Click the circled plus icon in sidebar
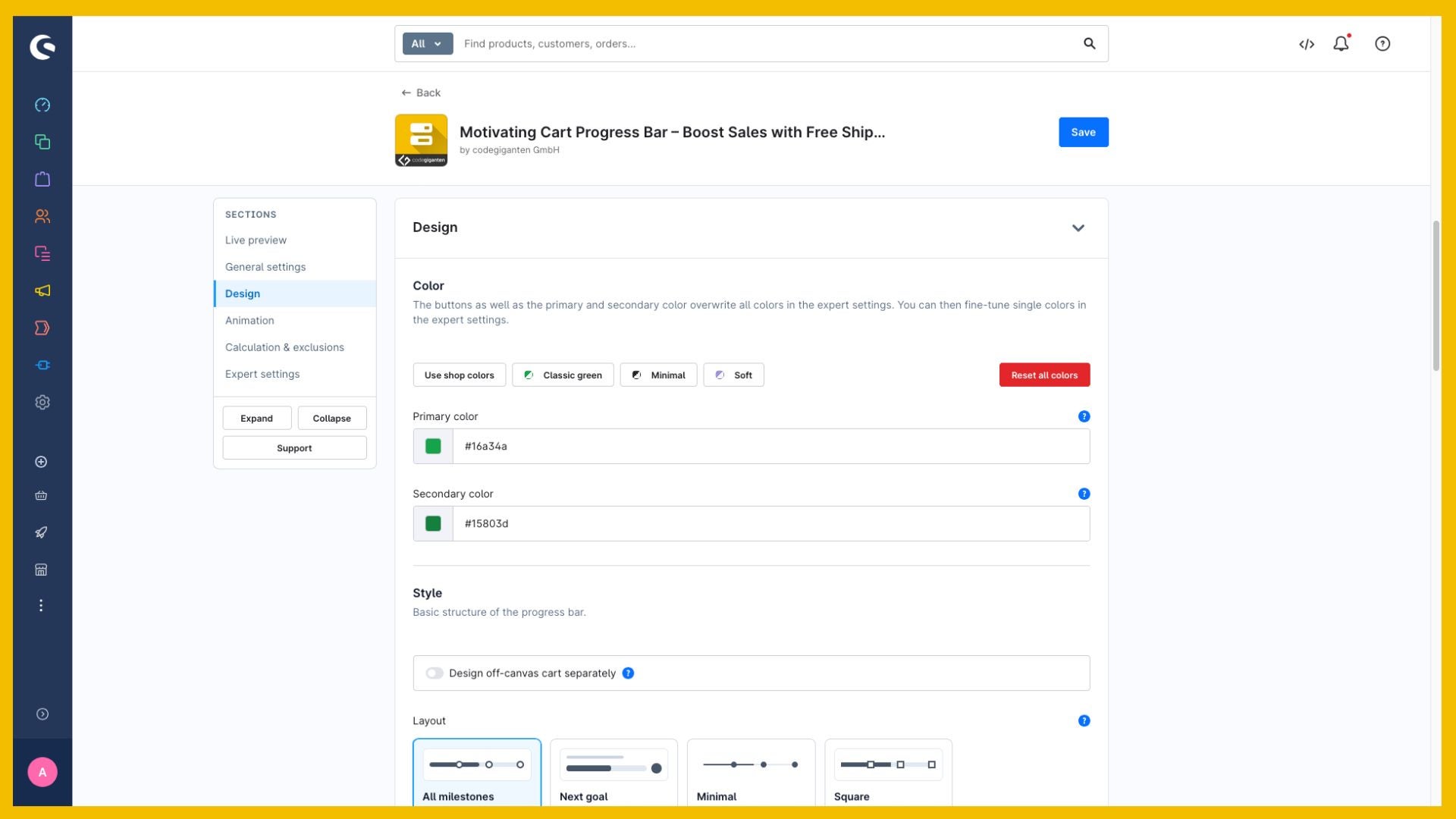This screenshot has height=819, width=1456. point(41,462)
